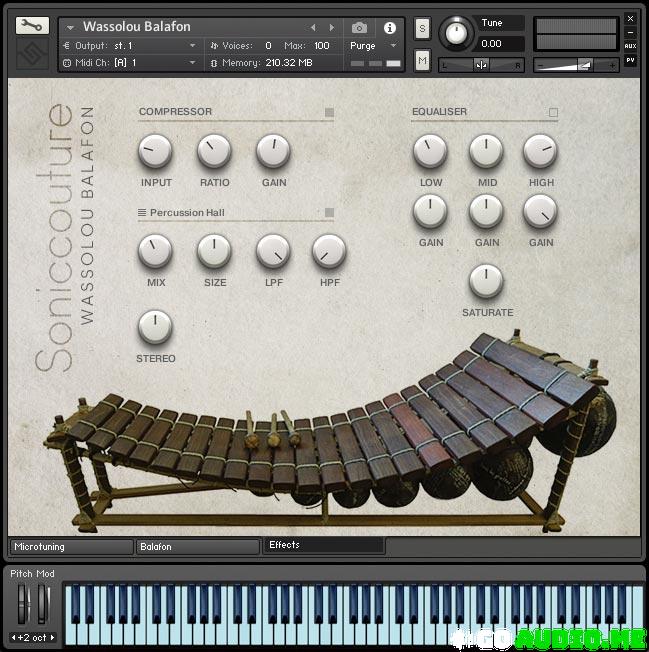Close the instrument with X button
Screen dimensions: 649x652
(630, 19)
